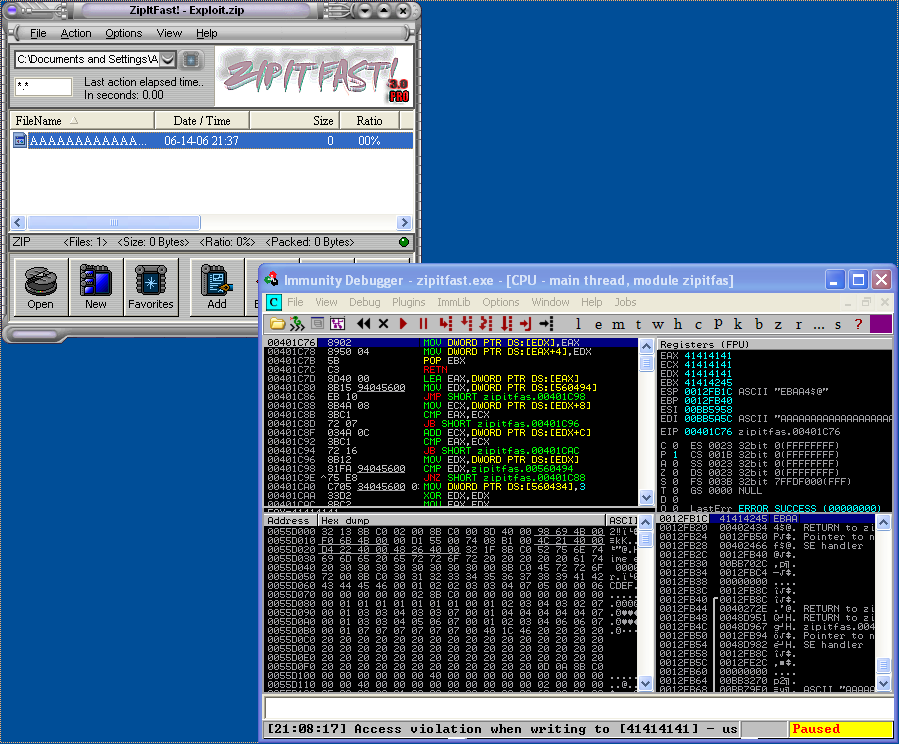Click right arrow of ZipItFast horizontal scrollbar
899x744 pixels.
(x=404, y=222)
